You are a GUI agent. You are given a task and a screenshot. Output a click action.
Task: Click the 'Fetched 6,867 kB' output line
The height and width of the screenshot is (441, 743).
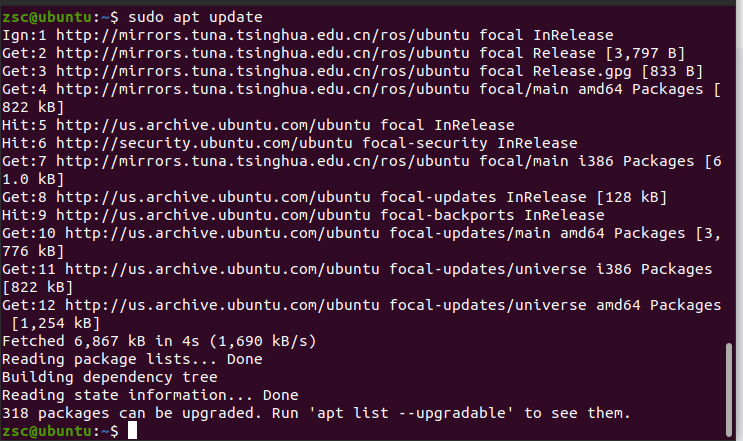pos(160,341)
